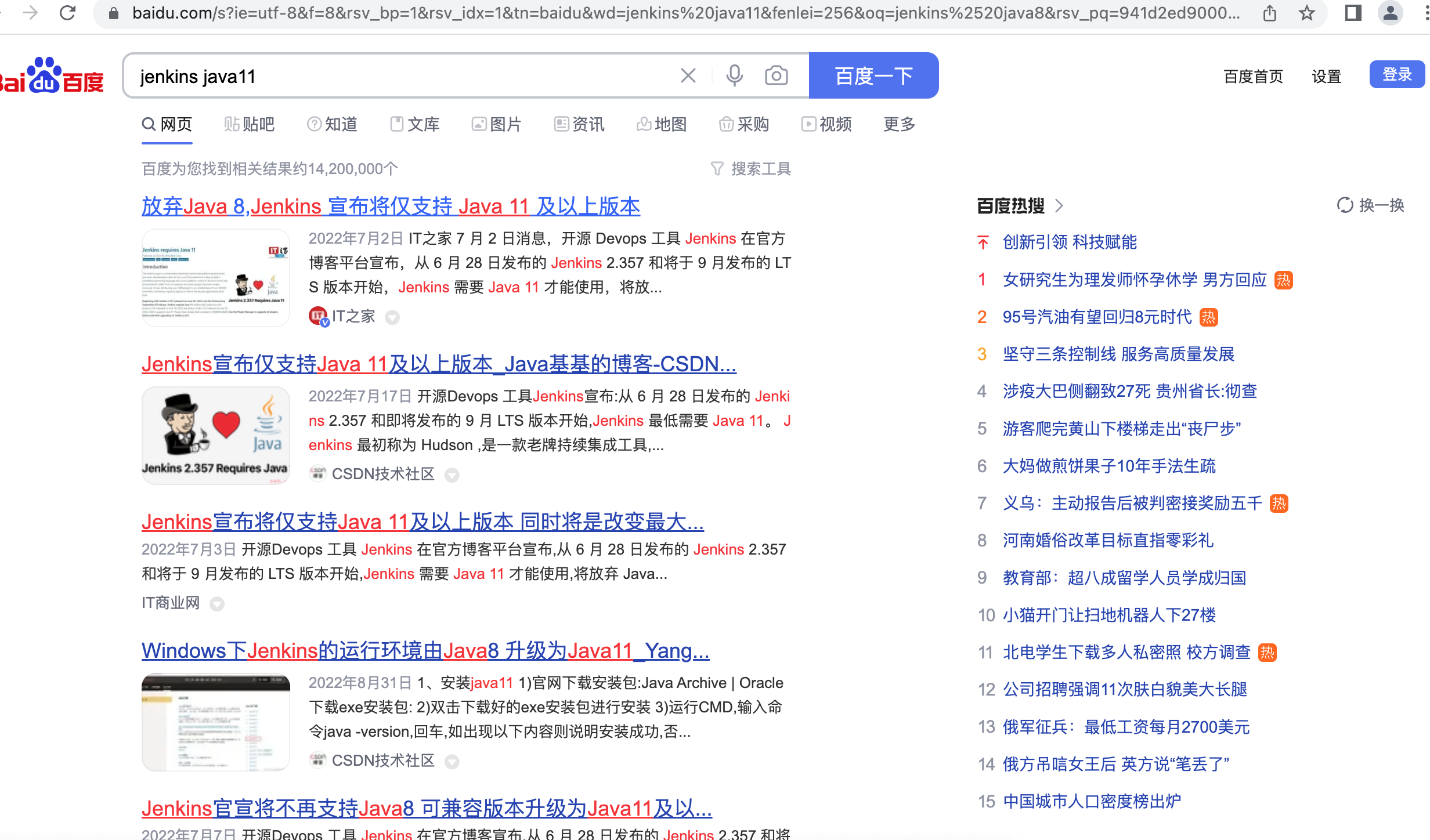
Task: Click the browser address bar URL
Action: click(686, 13)
